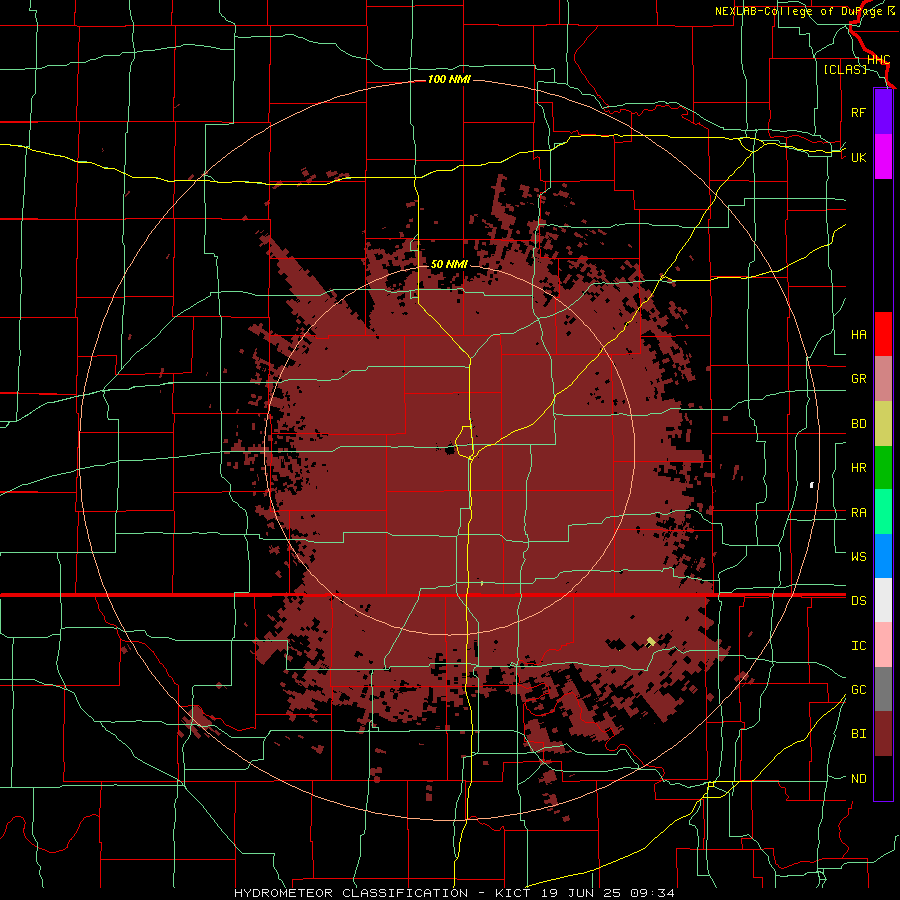Click the 'GC' legend label
900x900 pixels.
point(858,690)
